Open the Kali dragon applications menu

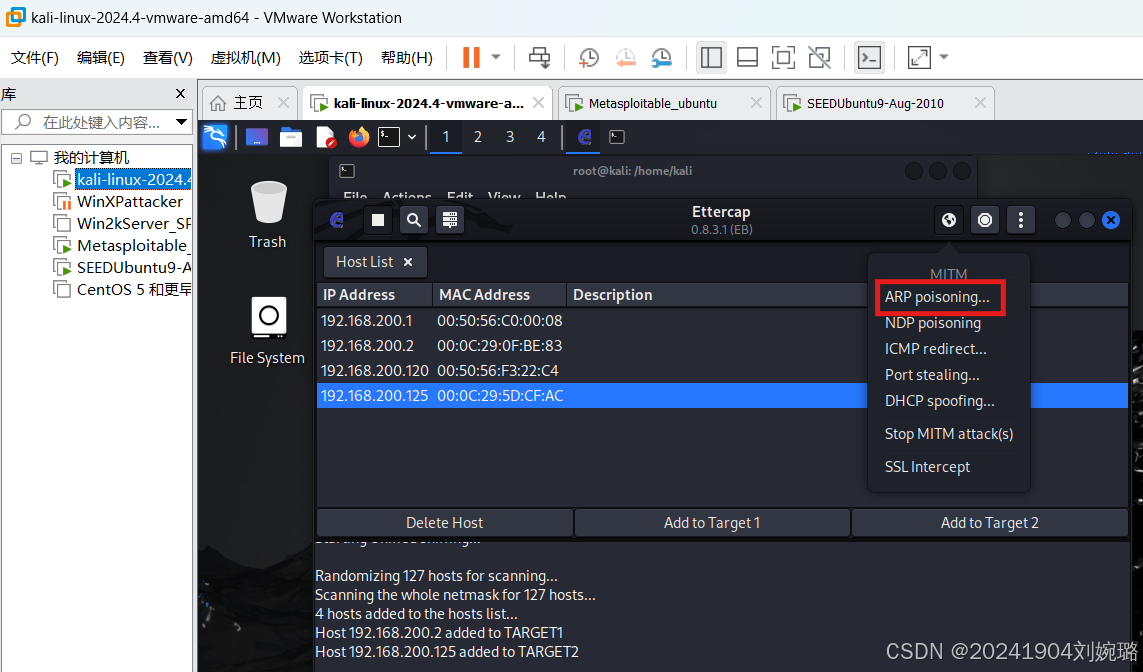215,136
